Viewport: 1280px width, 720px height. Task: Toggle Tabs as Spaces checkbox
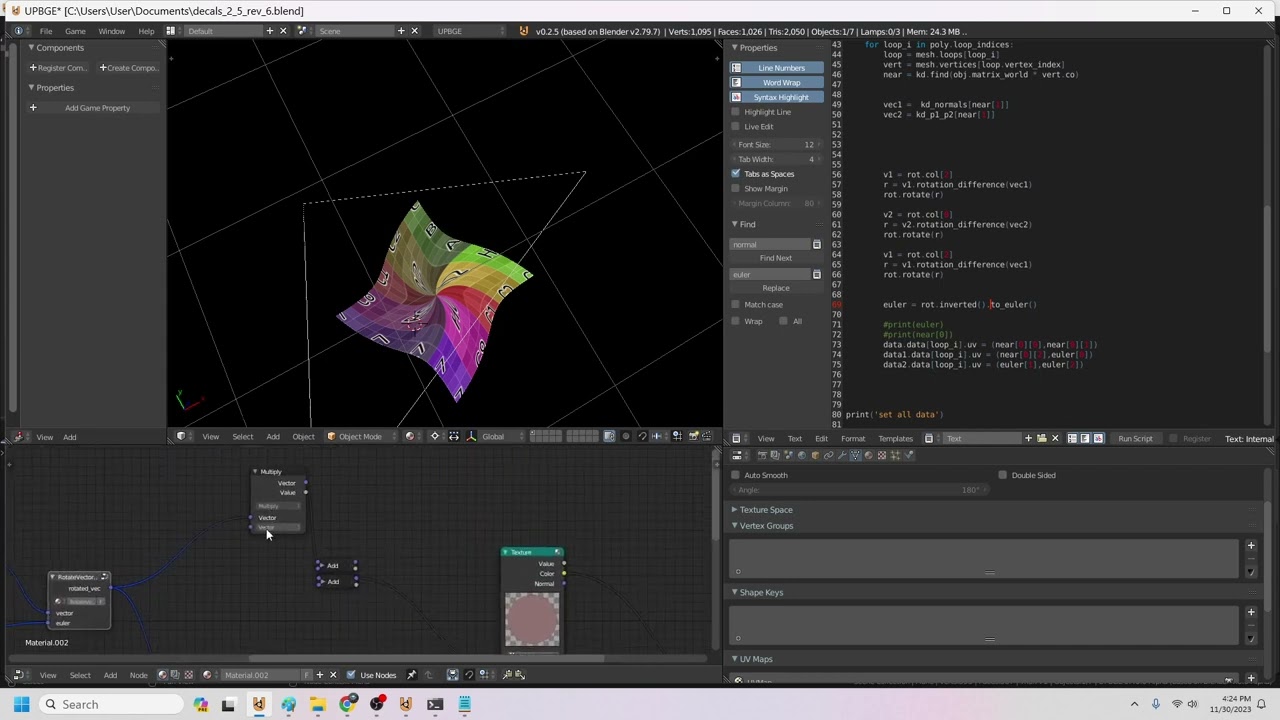coord(736,174)
